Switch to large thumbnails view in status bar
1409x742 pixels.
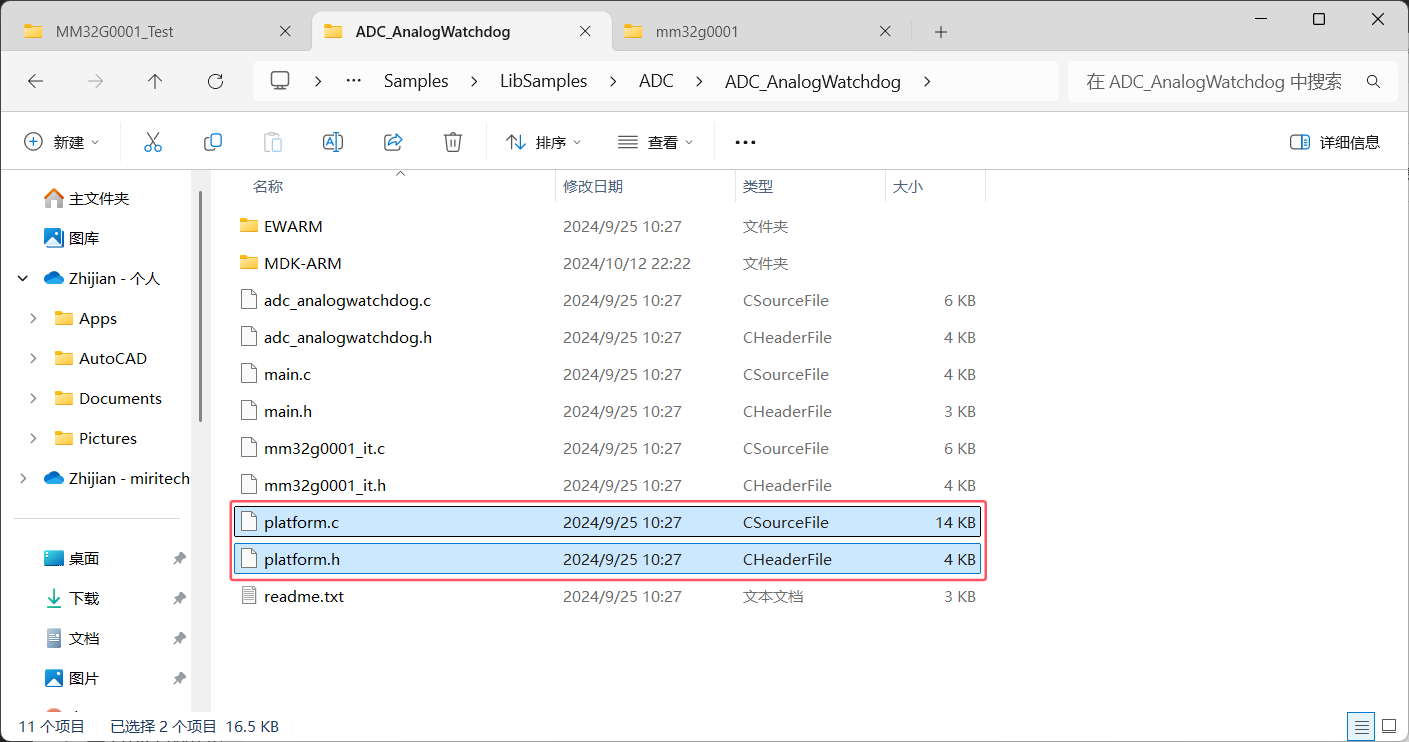tap(1389, 726)
